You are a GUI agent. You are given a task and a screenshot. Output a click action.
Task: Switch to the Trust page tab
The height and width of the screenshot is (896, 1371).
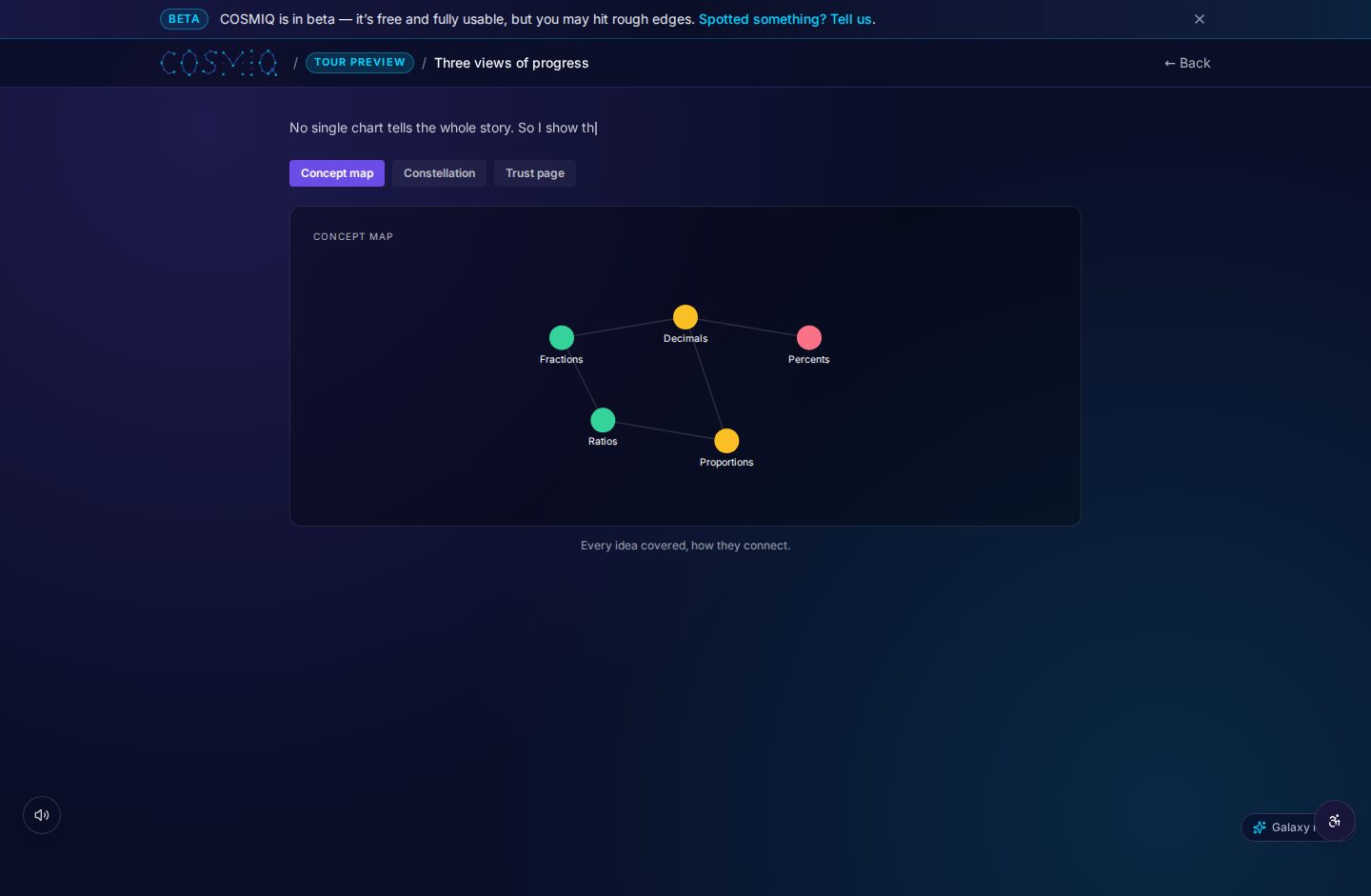click(x=535, y=173)
